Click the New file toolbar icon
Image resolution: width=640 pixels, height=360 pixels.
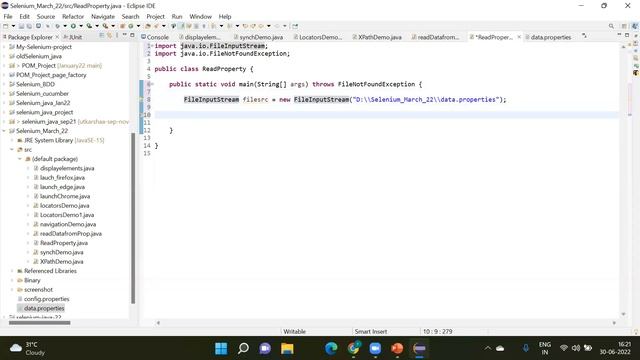6,26
